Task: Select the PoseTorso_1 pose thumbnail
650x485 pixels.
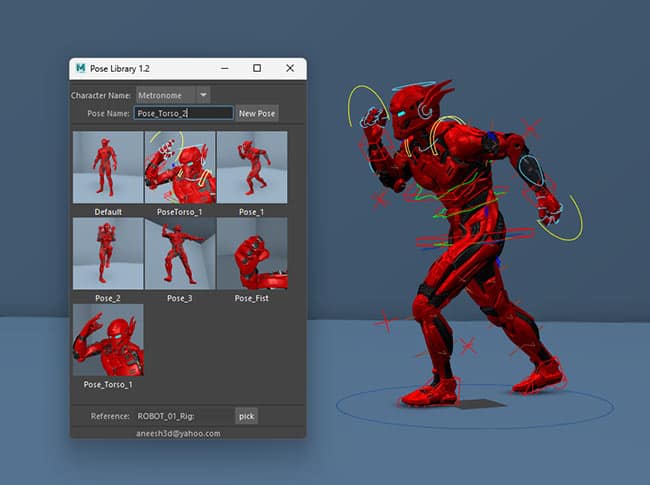Action: coord(180,168)
